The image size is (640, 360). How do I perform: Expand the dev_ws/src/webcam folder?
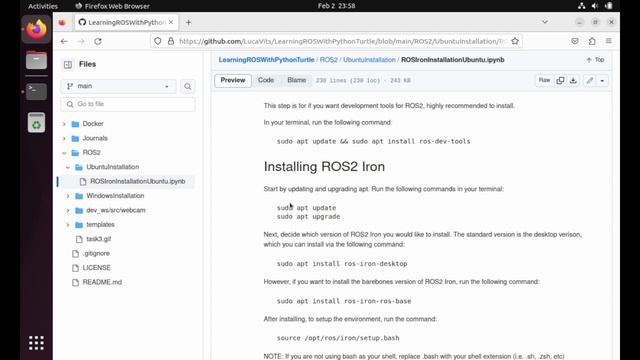pyautogui.click(x=68, y=210)
